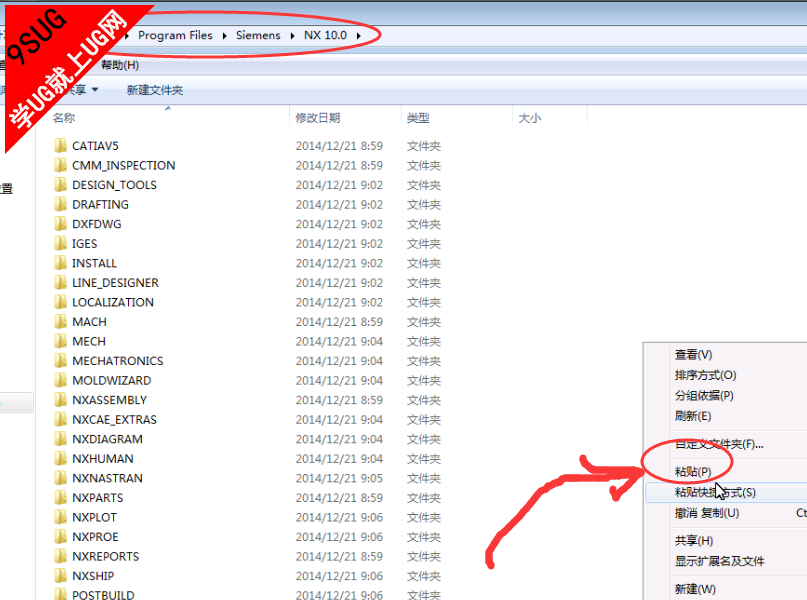Expand arrow after Program Files in address bar
This screenshot has height=600, width=807.
pyautogui.click(x=224, y=36)
